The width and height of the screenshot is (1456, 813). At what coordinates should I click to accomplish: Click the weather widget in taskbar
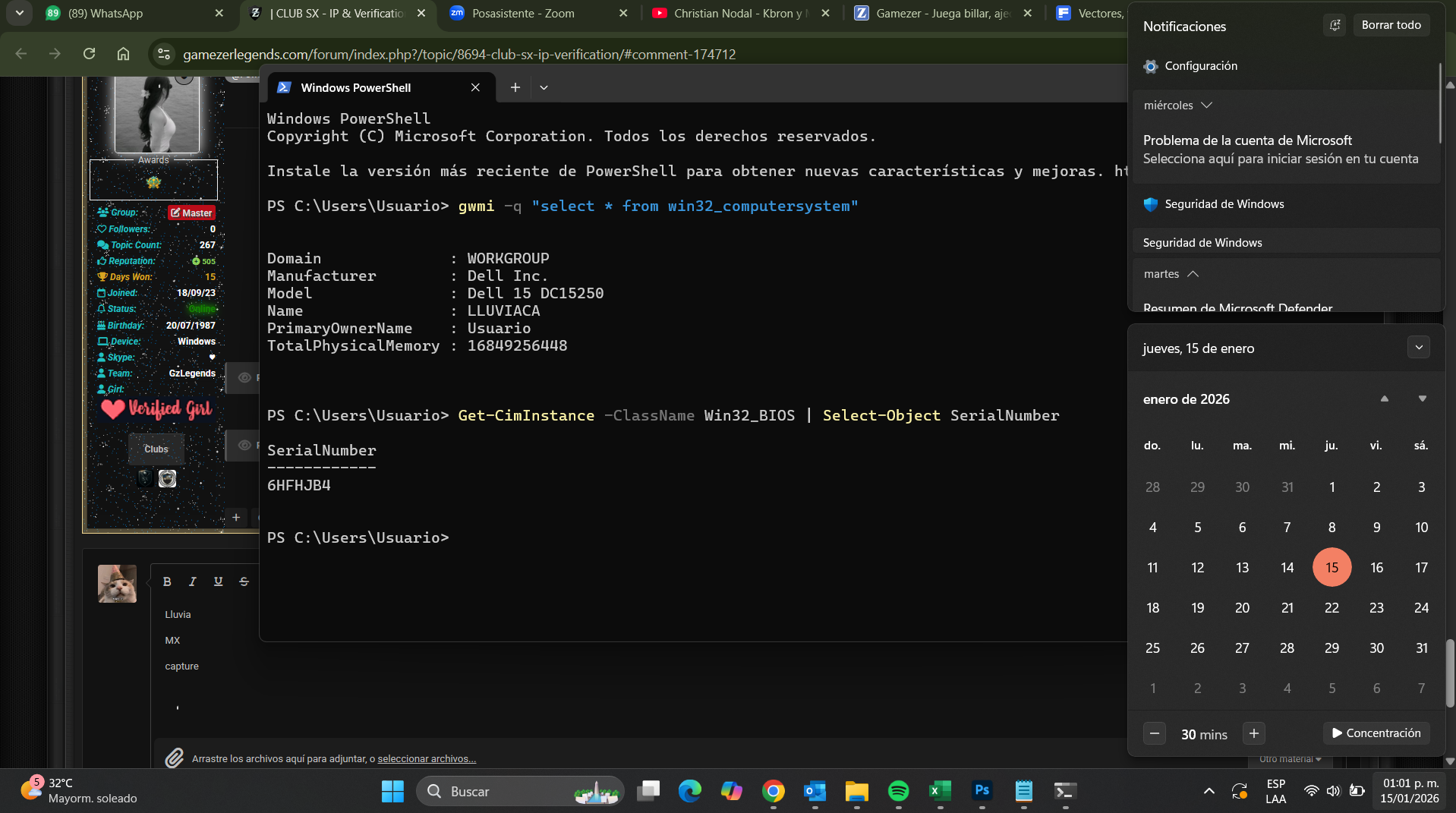[x=79, y=791]
